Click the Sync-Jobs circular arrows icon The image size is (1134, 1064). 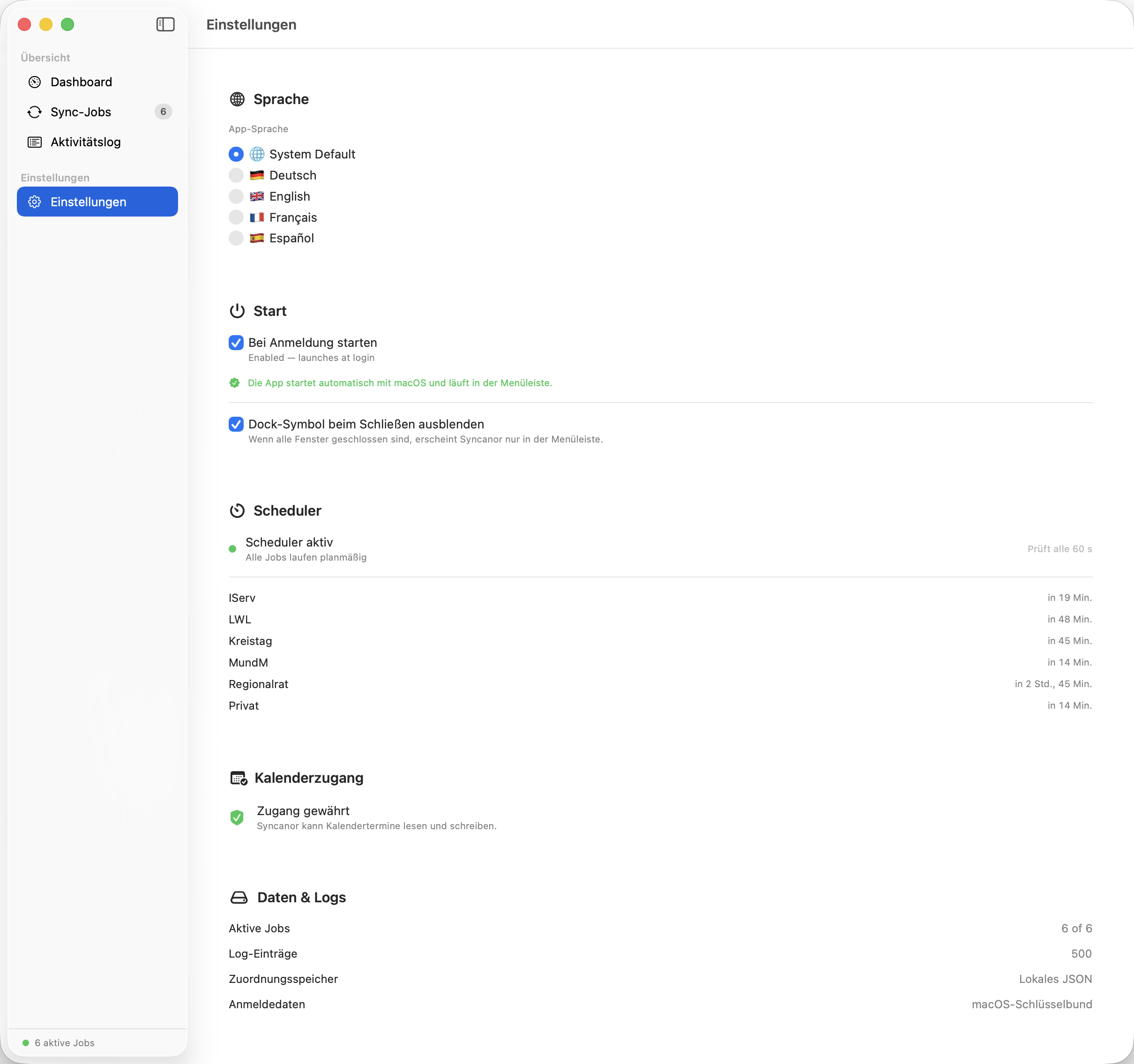35,112
